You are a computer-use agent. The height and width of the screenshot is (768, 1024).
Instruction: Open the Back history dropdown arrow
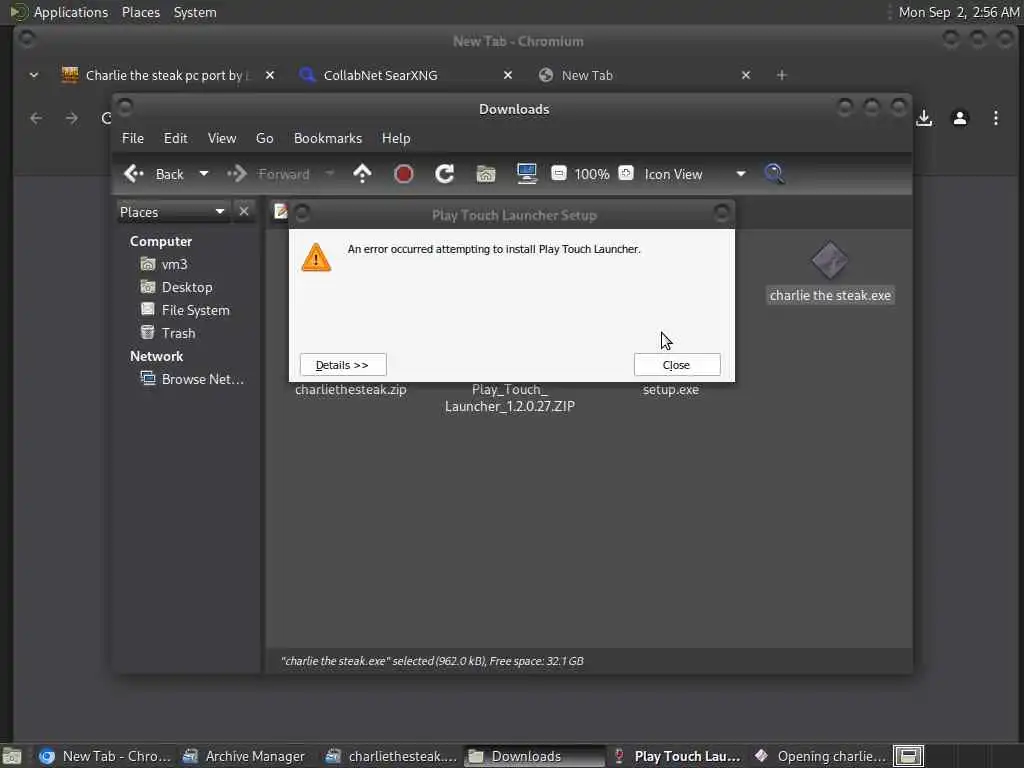click(204, 174)
